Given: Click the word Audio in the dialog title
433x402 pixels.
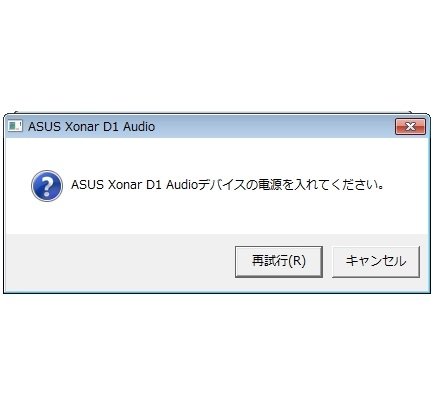Looking at the screenshot, I should click(139, 127).
